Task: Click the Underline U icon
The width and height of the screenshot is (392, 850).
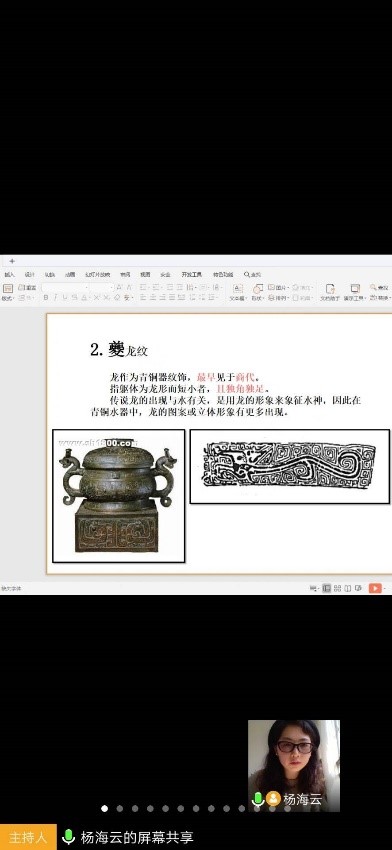Action: pyautogui.click(x=65, y=298)
